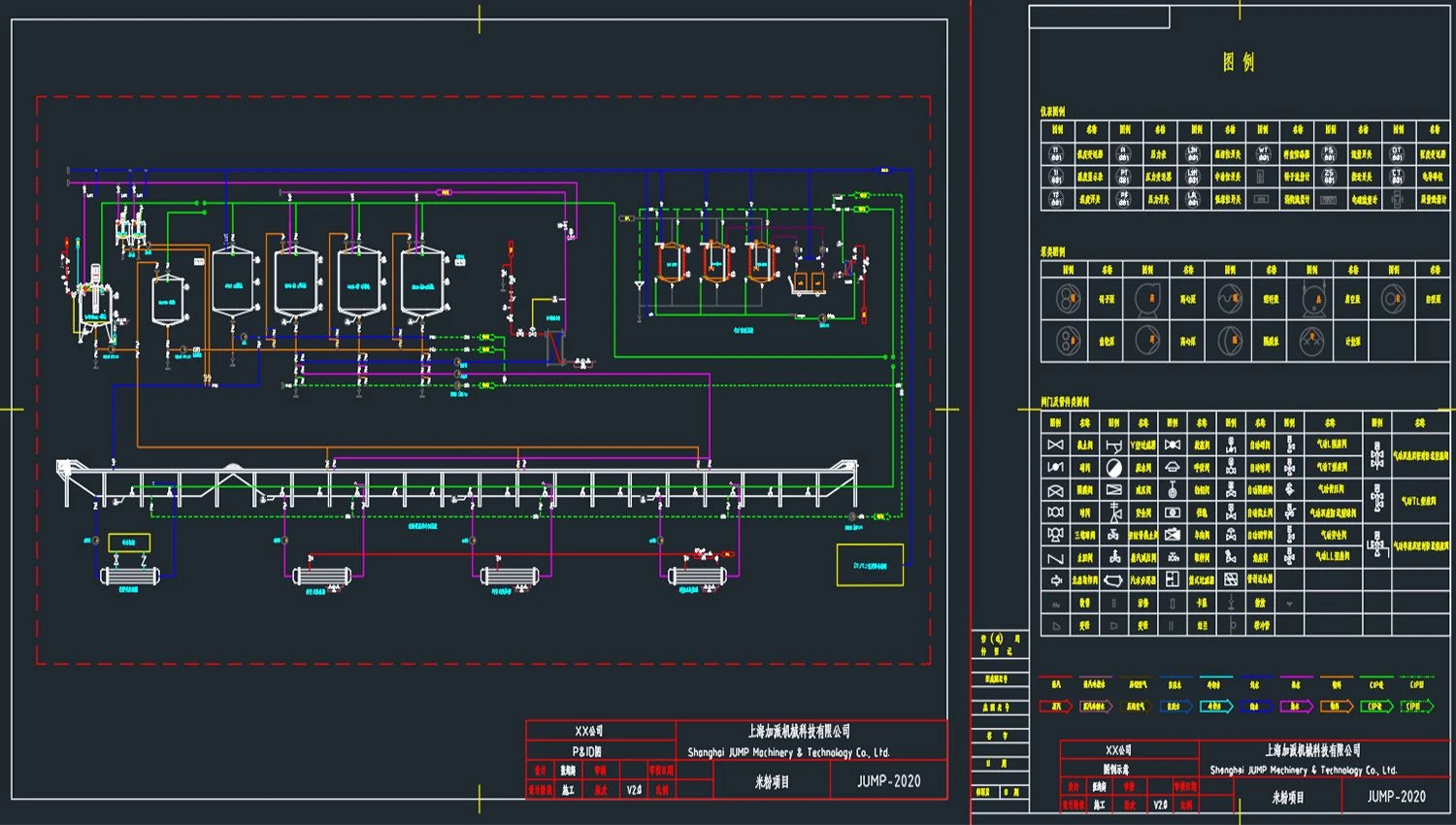Click the 'Y型过滤器' label in the valve legend
This screenshot has width=1456, height=825.
1142,445
